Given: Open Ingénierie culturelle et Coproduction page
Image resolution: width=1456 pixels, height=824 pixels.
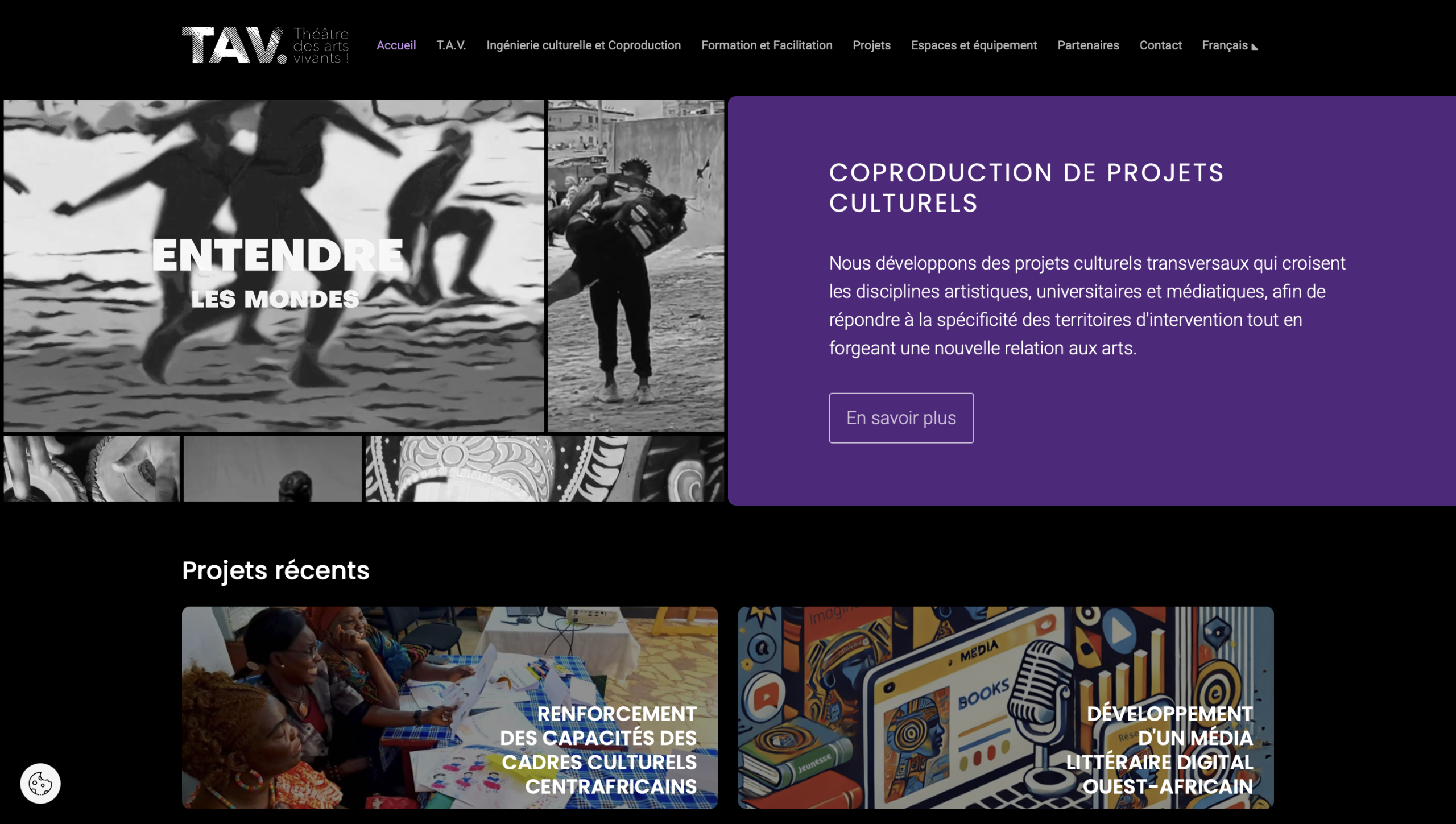Looking at the screenshot, I should click(583, 45).
